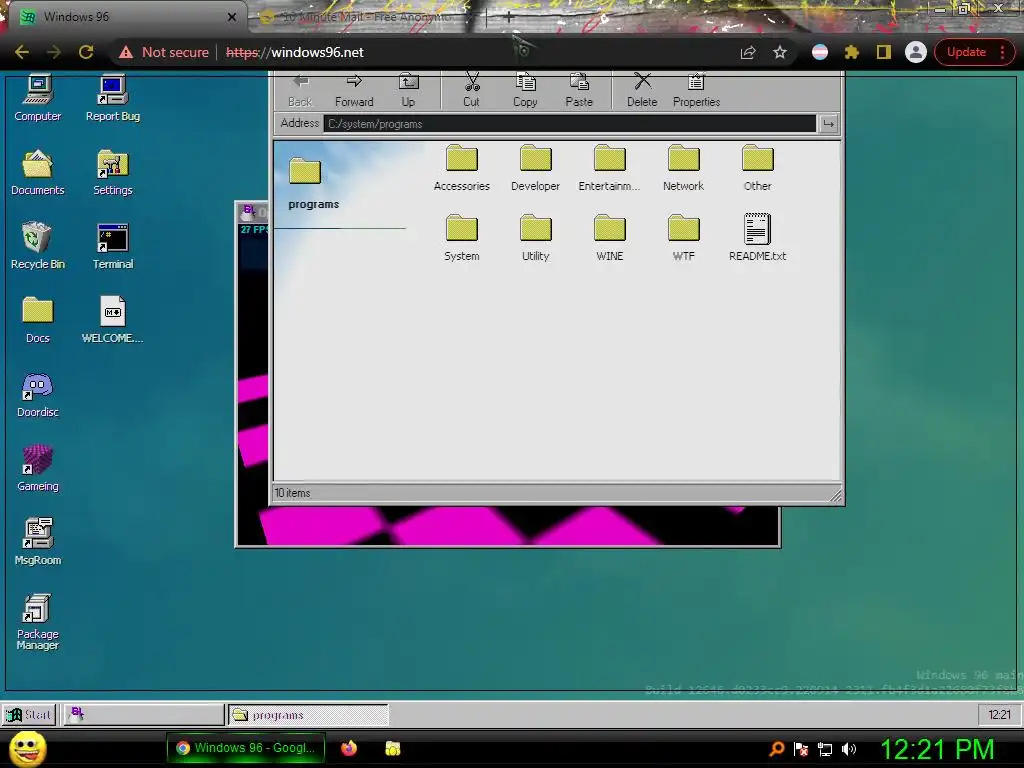1024x768 pixels.
Task: Click the Not secure warning indicator
Action: tap(164, 52)
